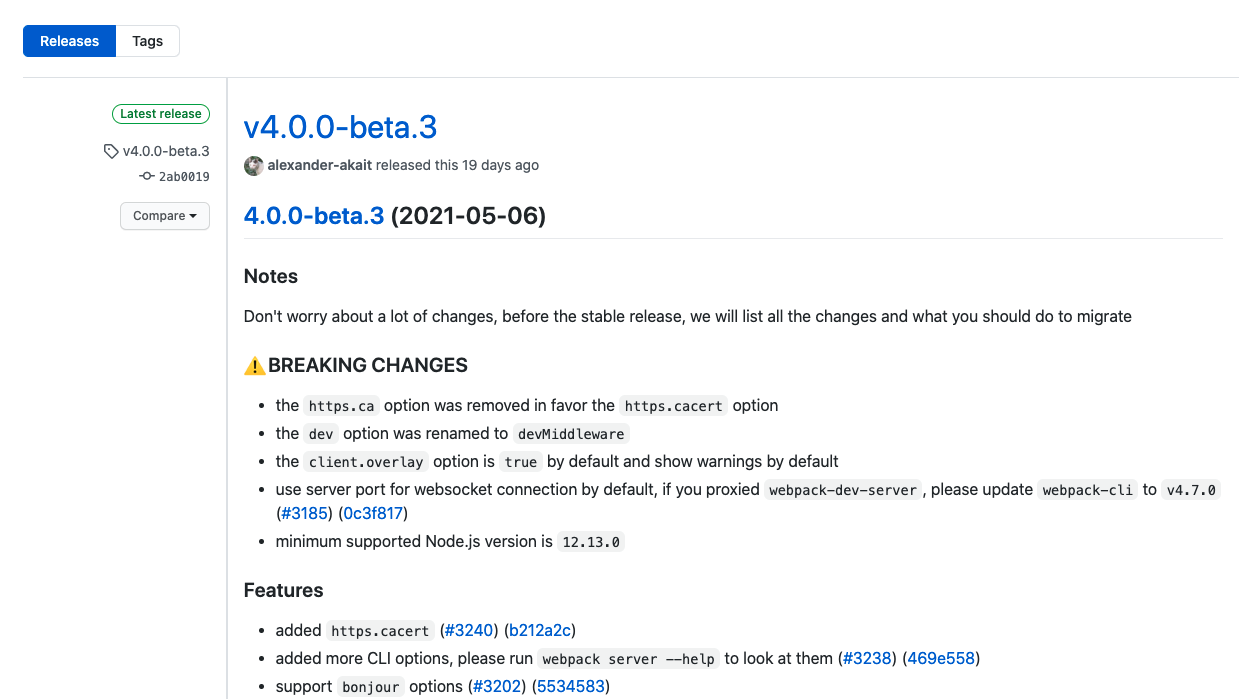This screenshot has height=699, width=1241.
Task: Switch to the Tags tab
Action: (148, 41)
